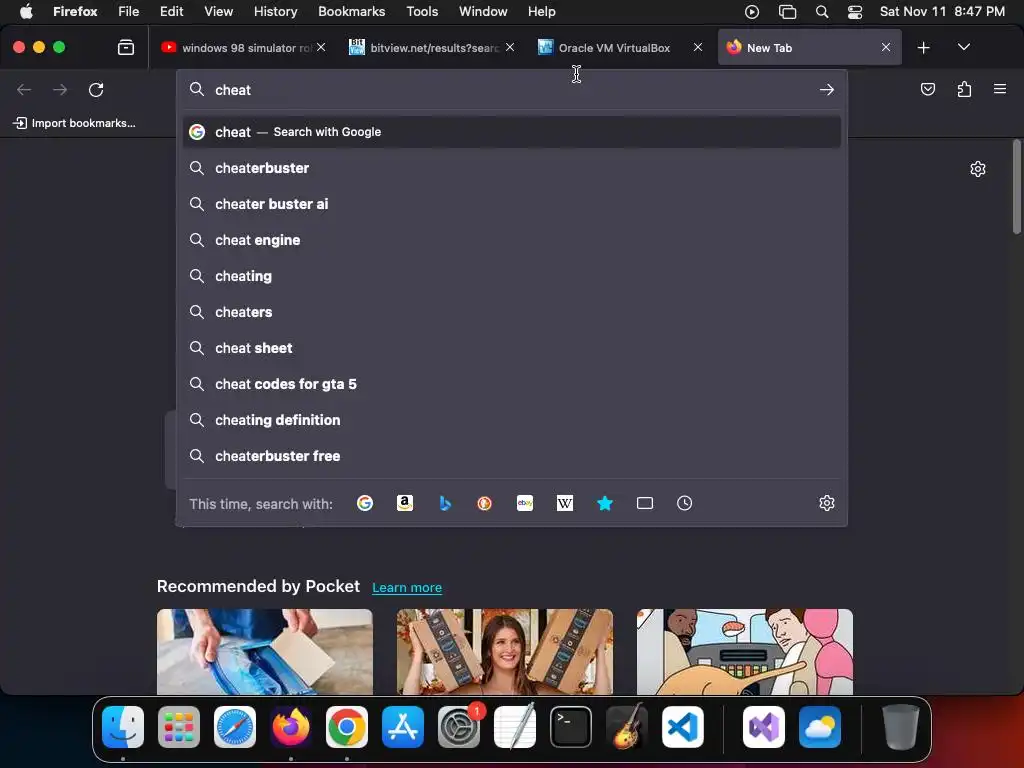This screenshot has width=1024, height=768.
Task: Close the New Tab tab
Action: [x=886, y=47]
